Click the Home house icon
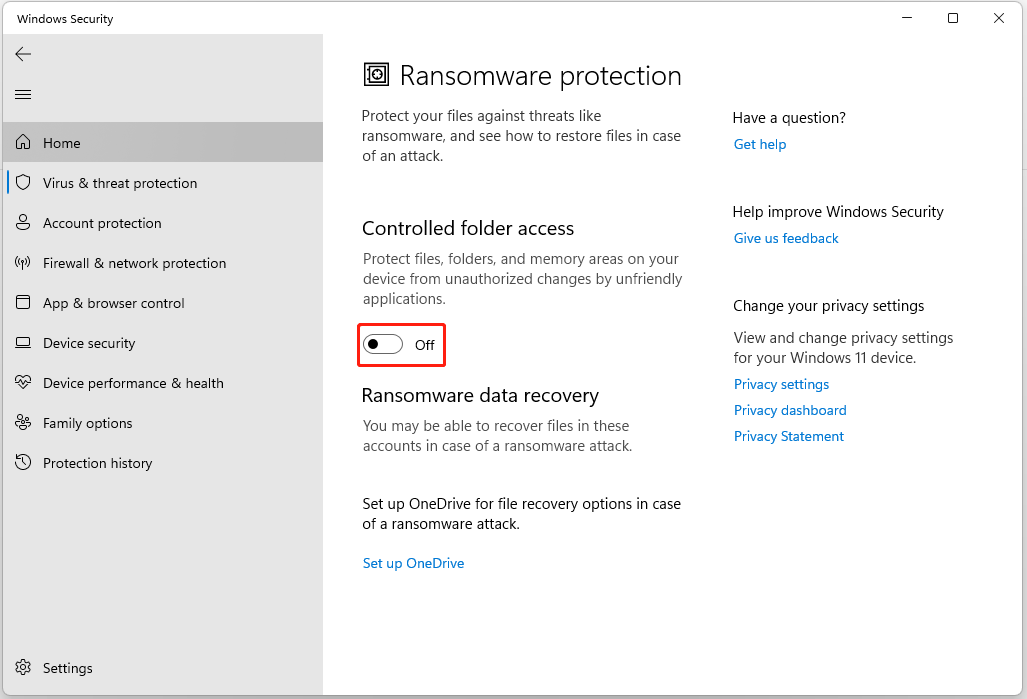Screen dimensions: 1027x699 [23, 143]
